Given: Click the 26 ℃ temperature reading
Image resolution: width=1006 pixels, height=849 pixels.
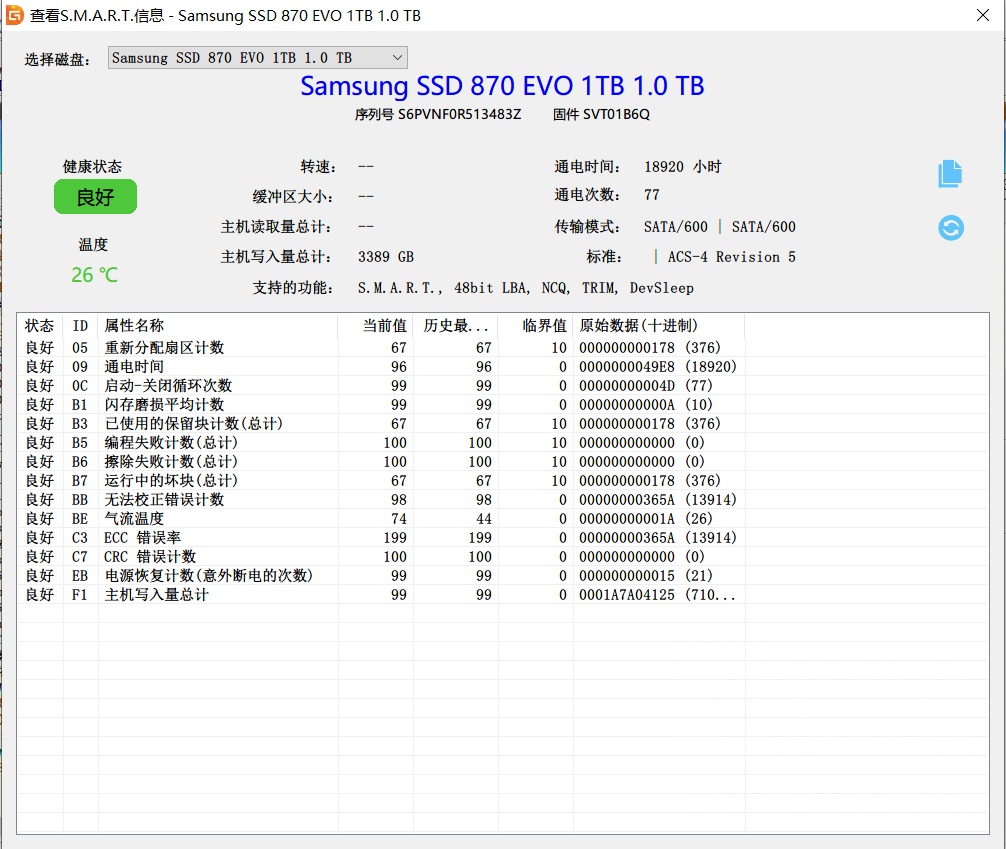Looking at the screenshot, I should [x=93, y=274].
